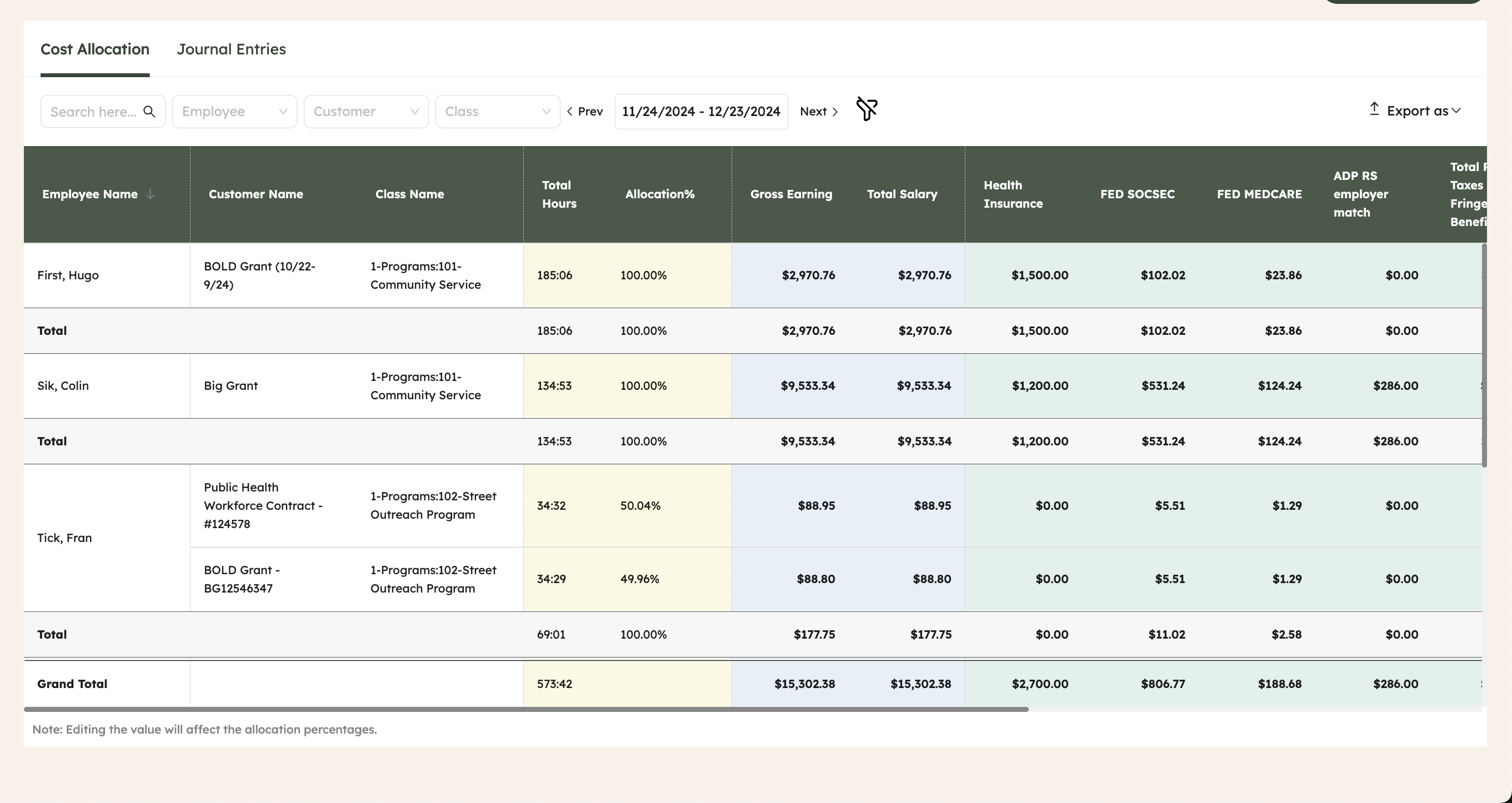This screenshot has width=1512, height=803.
Task: Click the search magnifier icon
Action: coord(149,112)
